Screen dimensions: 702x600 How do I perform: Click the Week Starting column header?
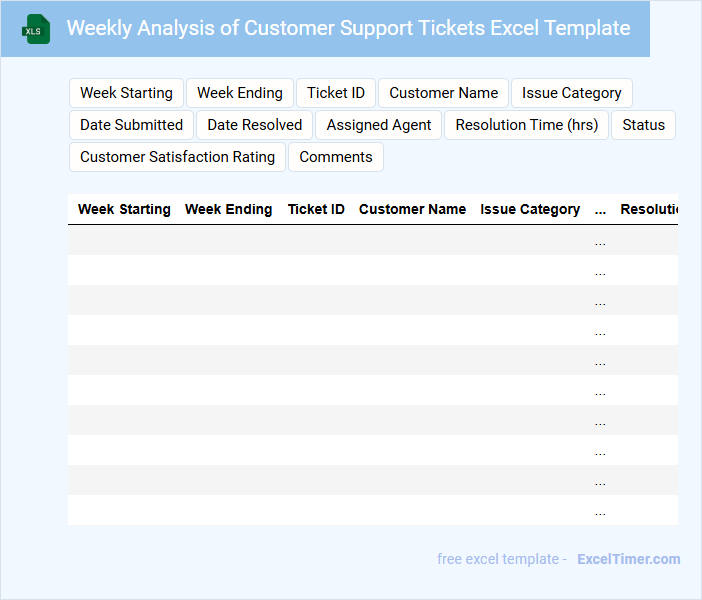(x=124, y=210)
